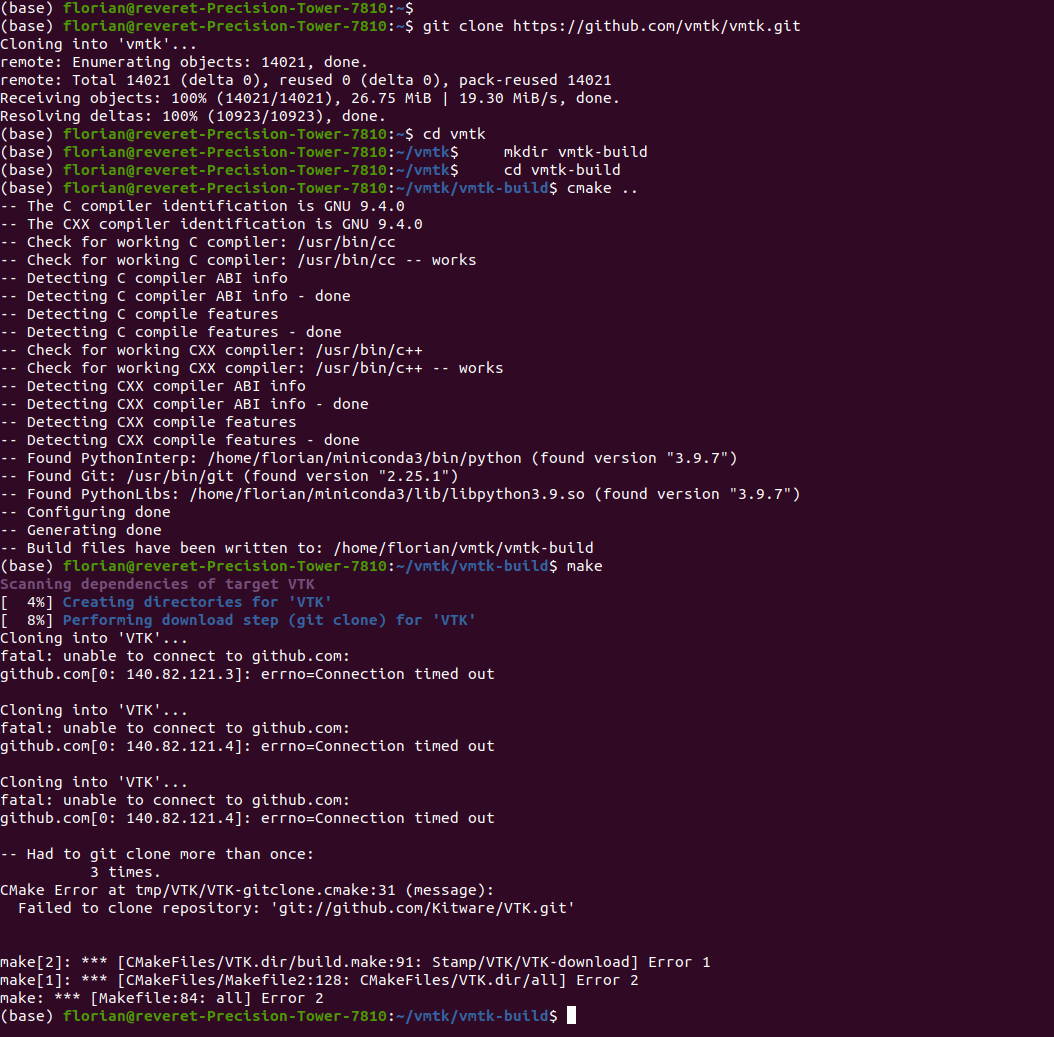This screenshot has width=1054, height=1037.
Task: Click '/usr/bin/cc -- works' line
Action: 238,261
